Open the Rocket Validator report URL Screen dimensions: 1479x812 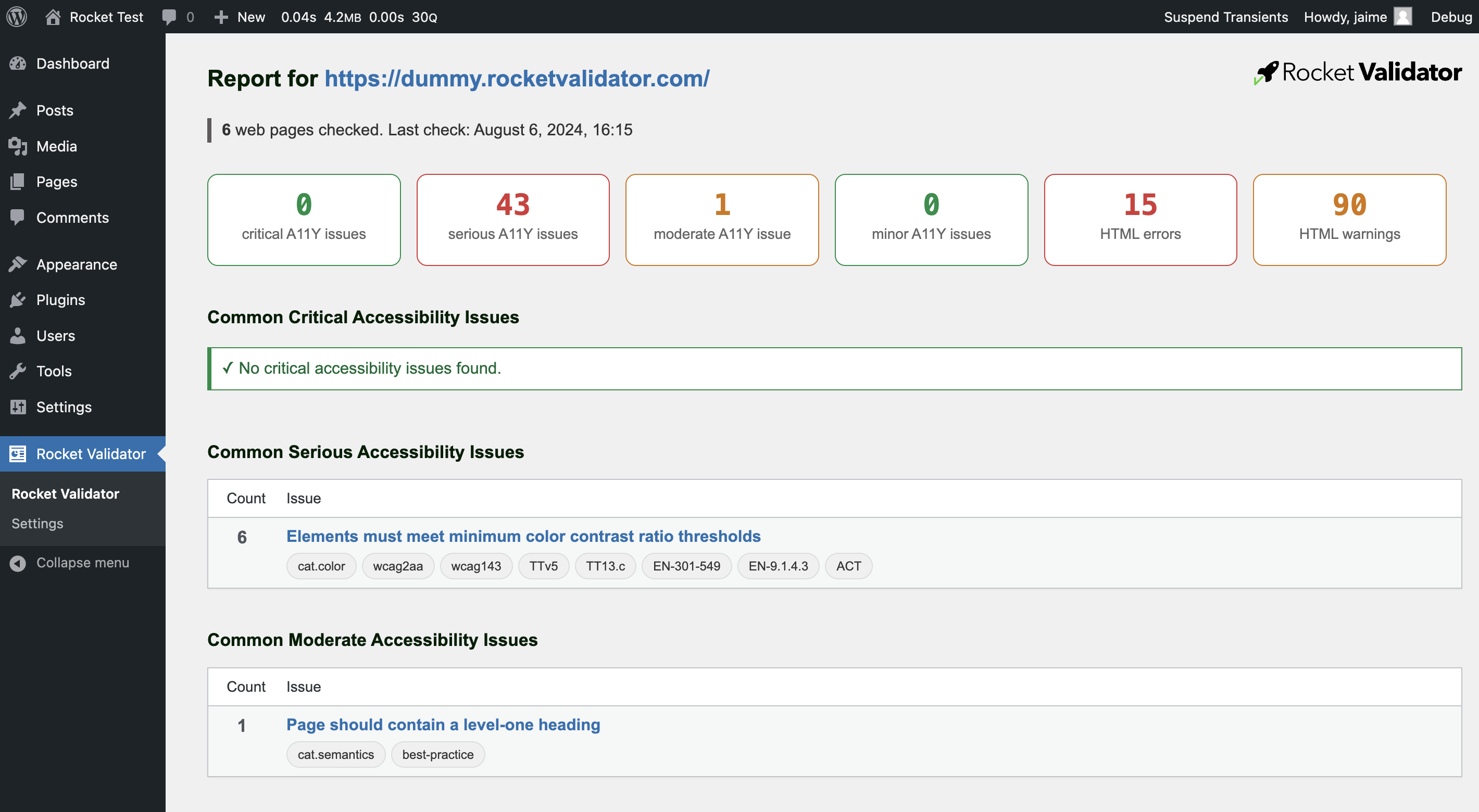515,77
